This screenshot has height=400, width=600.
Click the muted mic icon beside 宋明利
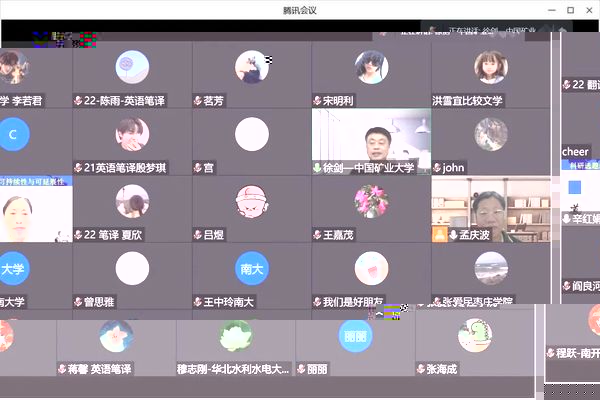pyautogui.click(x=317, y=101)
